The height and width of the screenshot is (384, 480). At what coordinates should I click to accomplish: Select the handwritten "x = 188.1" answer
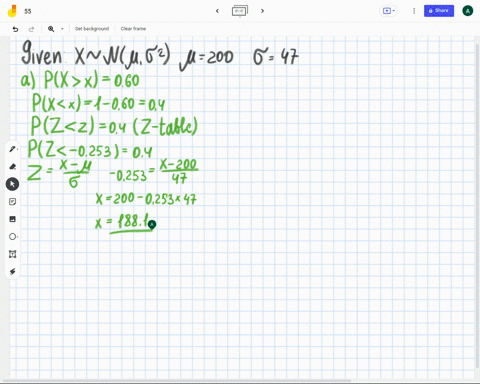pos(125,223)
